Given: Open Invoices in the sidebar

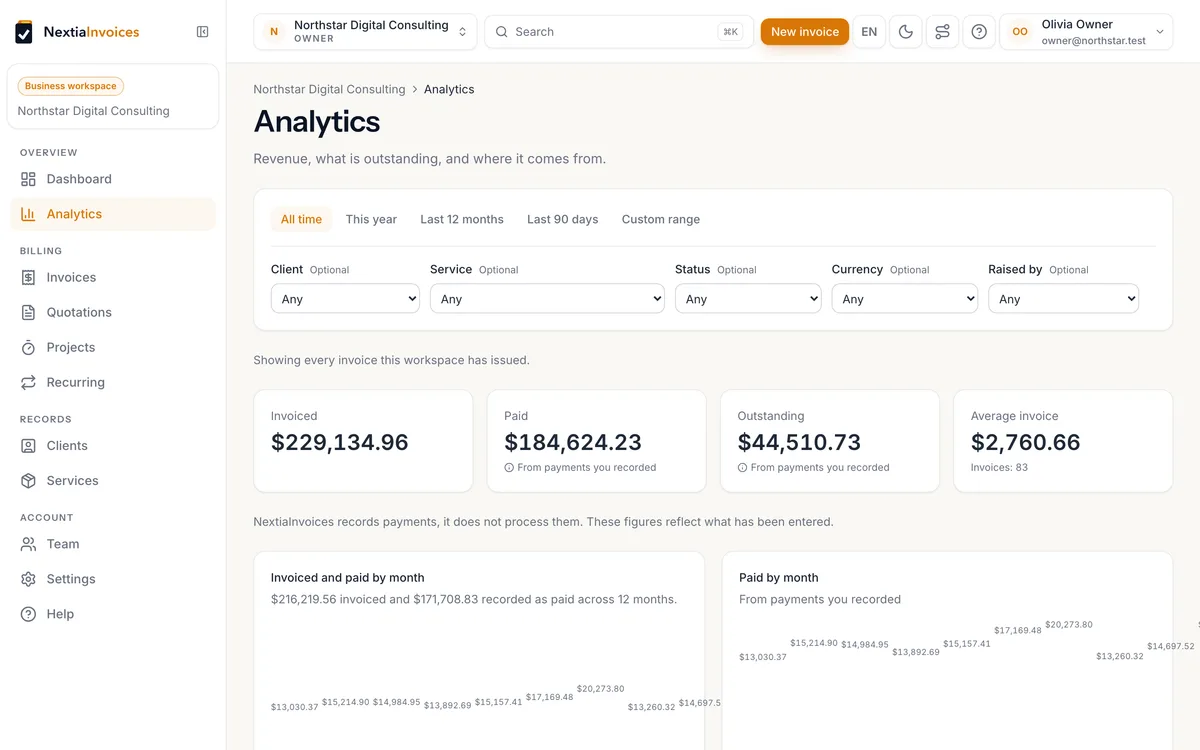Looking at the screenshot, I should click(x=113, y=277).
